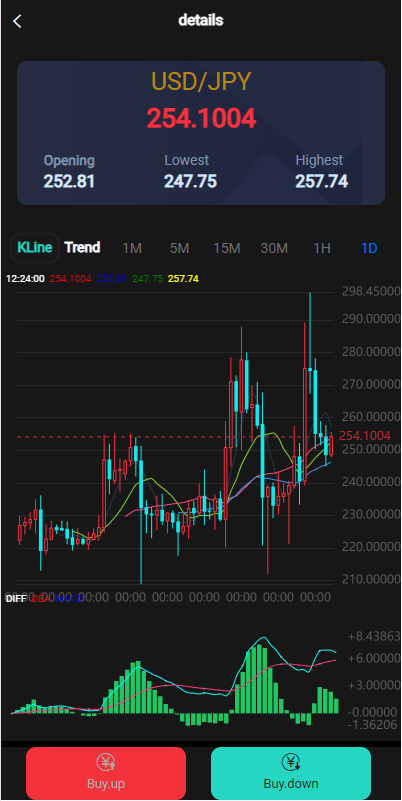Tap the yen up-arrow icon
402x801 pixels.
pyautogui.click(x=105, y=763)
